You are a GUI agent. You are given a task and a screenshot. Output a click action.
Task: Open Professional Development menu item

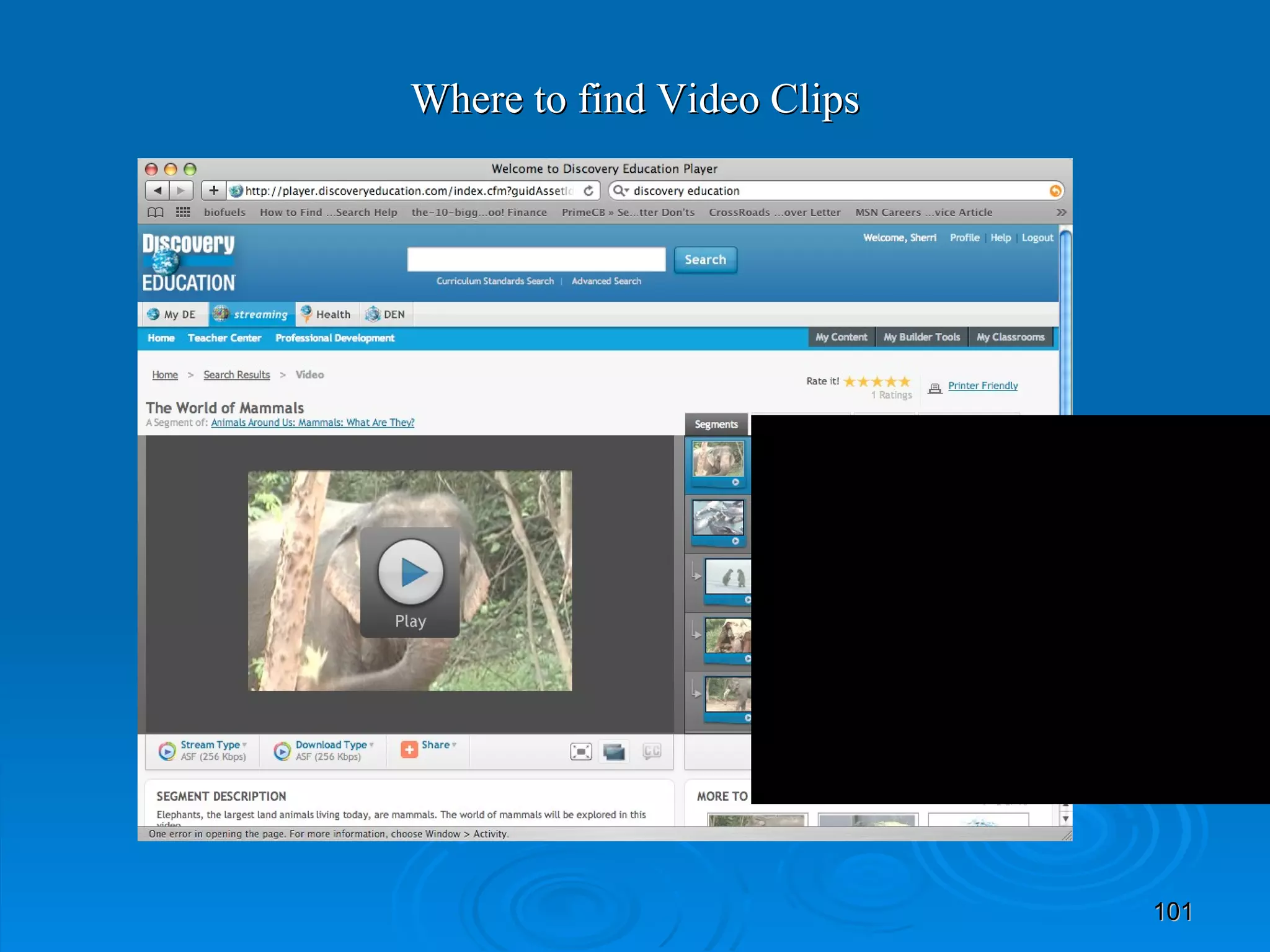click(335, 338)
